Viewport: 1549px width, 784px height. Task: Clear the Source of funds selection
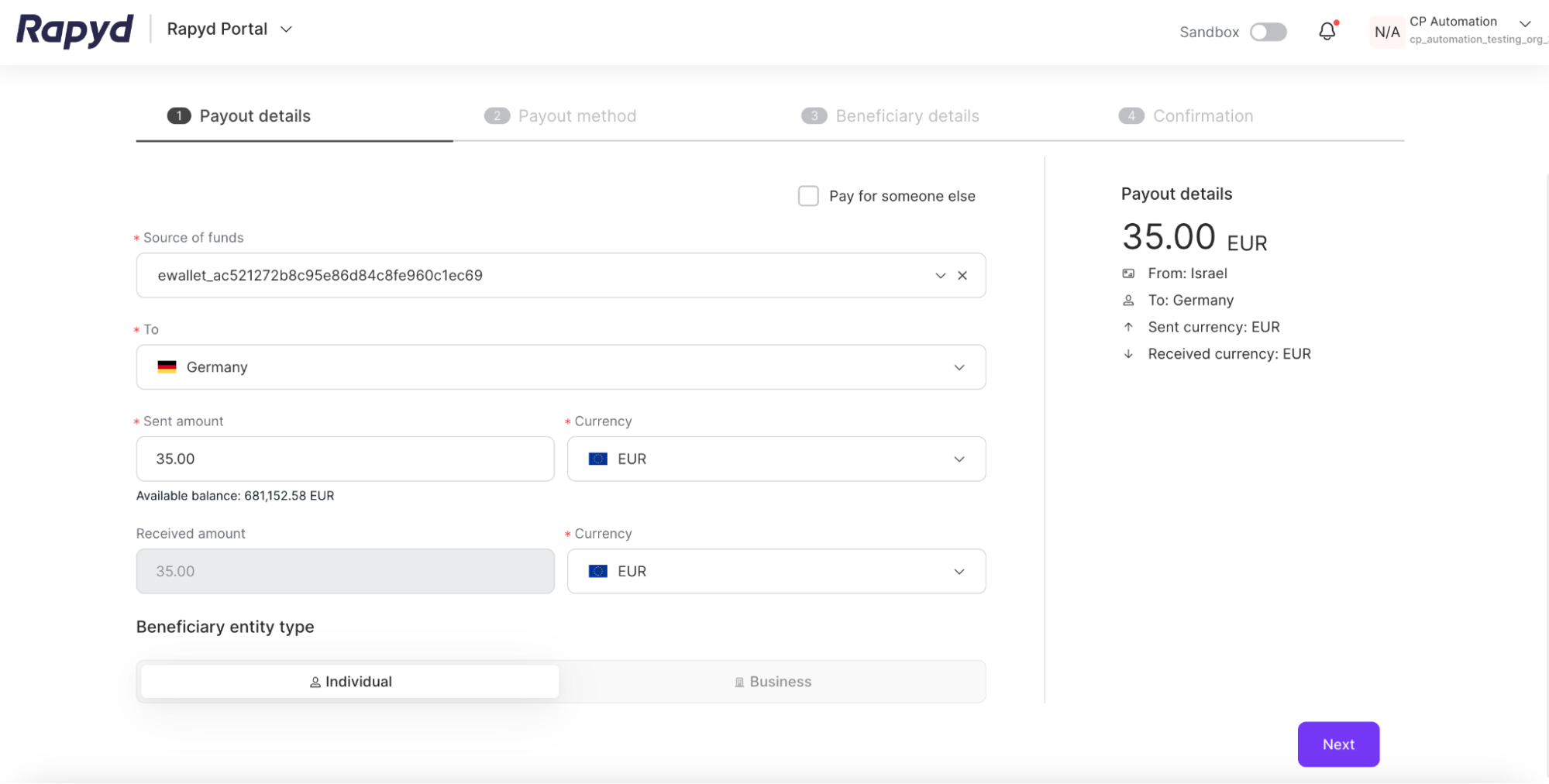click(962, 276)
